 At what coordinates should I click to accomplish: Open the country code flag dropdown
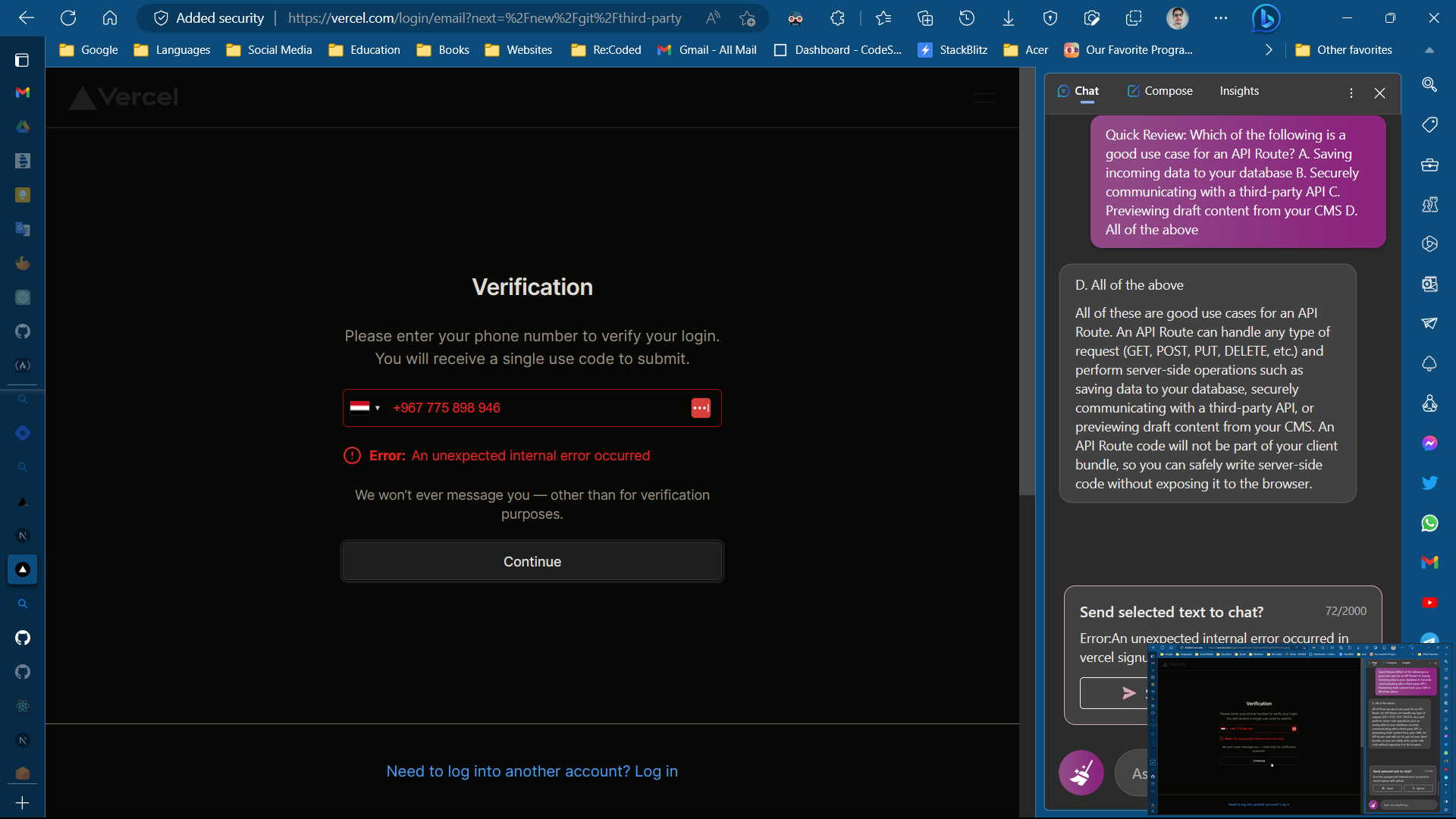366,407
